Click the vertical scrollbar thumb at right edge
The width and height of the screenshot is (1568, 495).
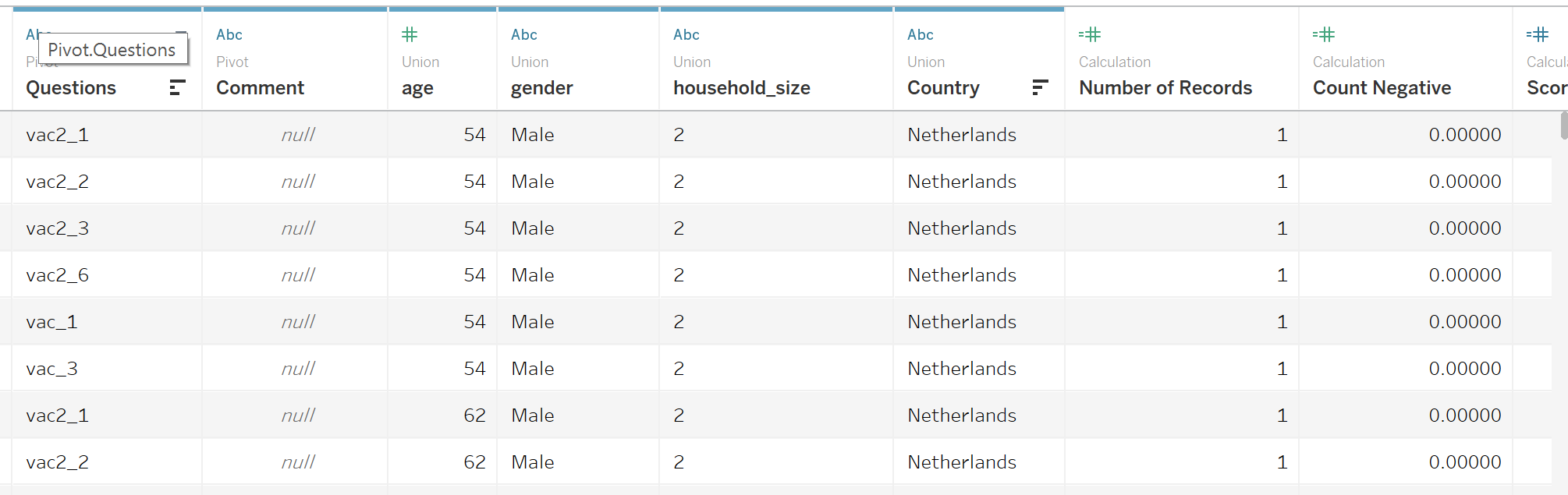pyautogui.click(x=1563, y=126)
